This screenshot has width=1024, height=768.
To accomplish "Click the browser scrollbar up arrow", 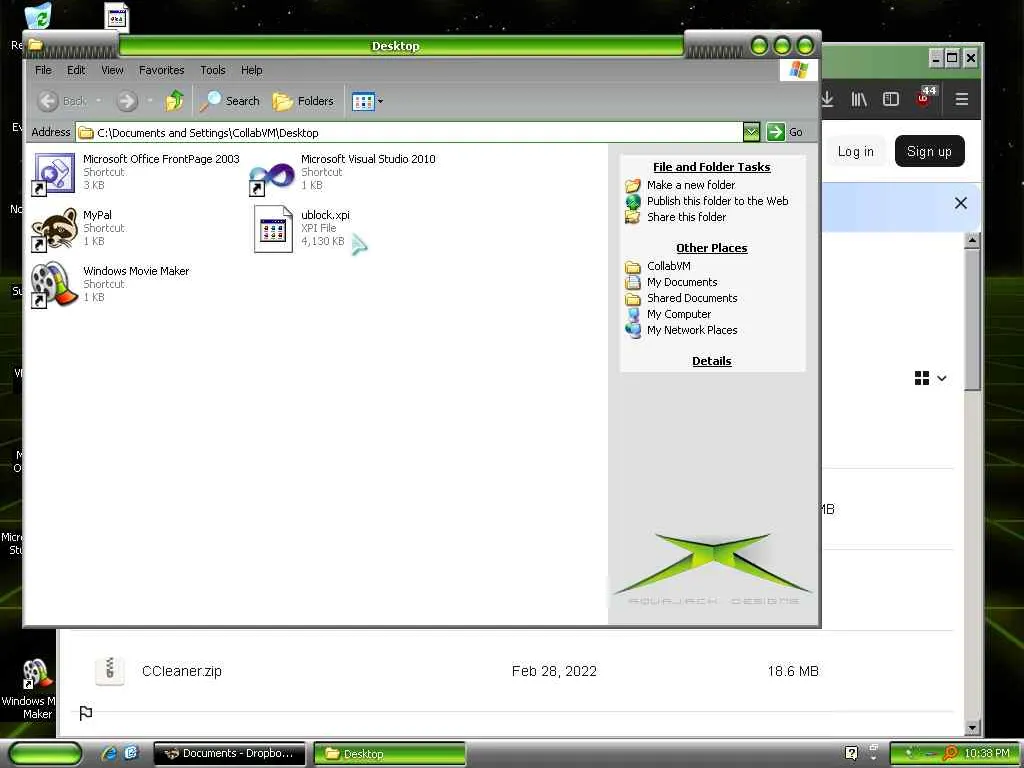I will (972, 241).
